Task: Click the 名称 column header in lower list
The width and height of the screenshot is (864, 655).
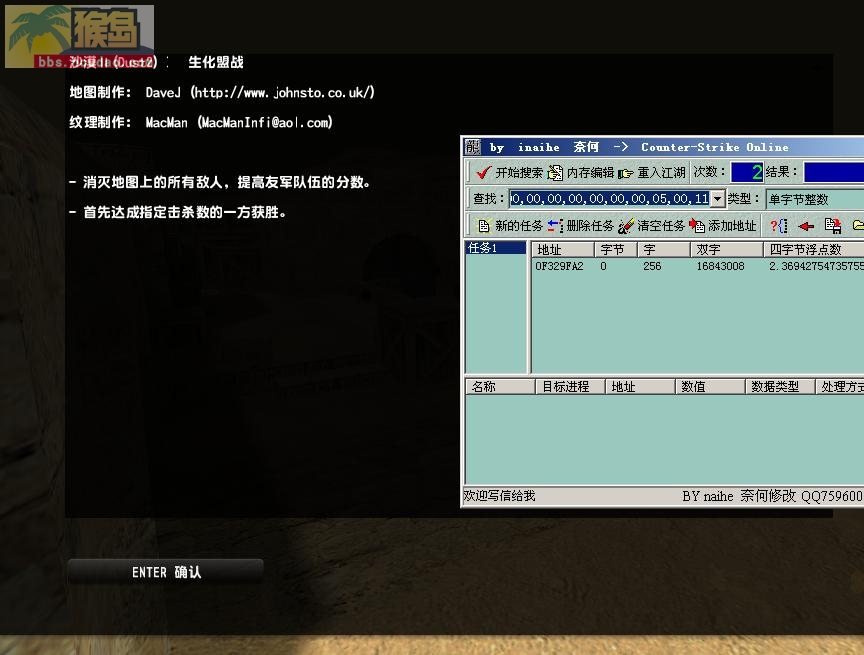Action: point(500,387)
